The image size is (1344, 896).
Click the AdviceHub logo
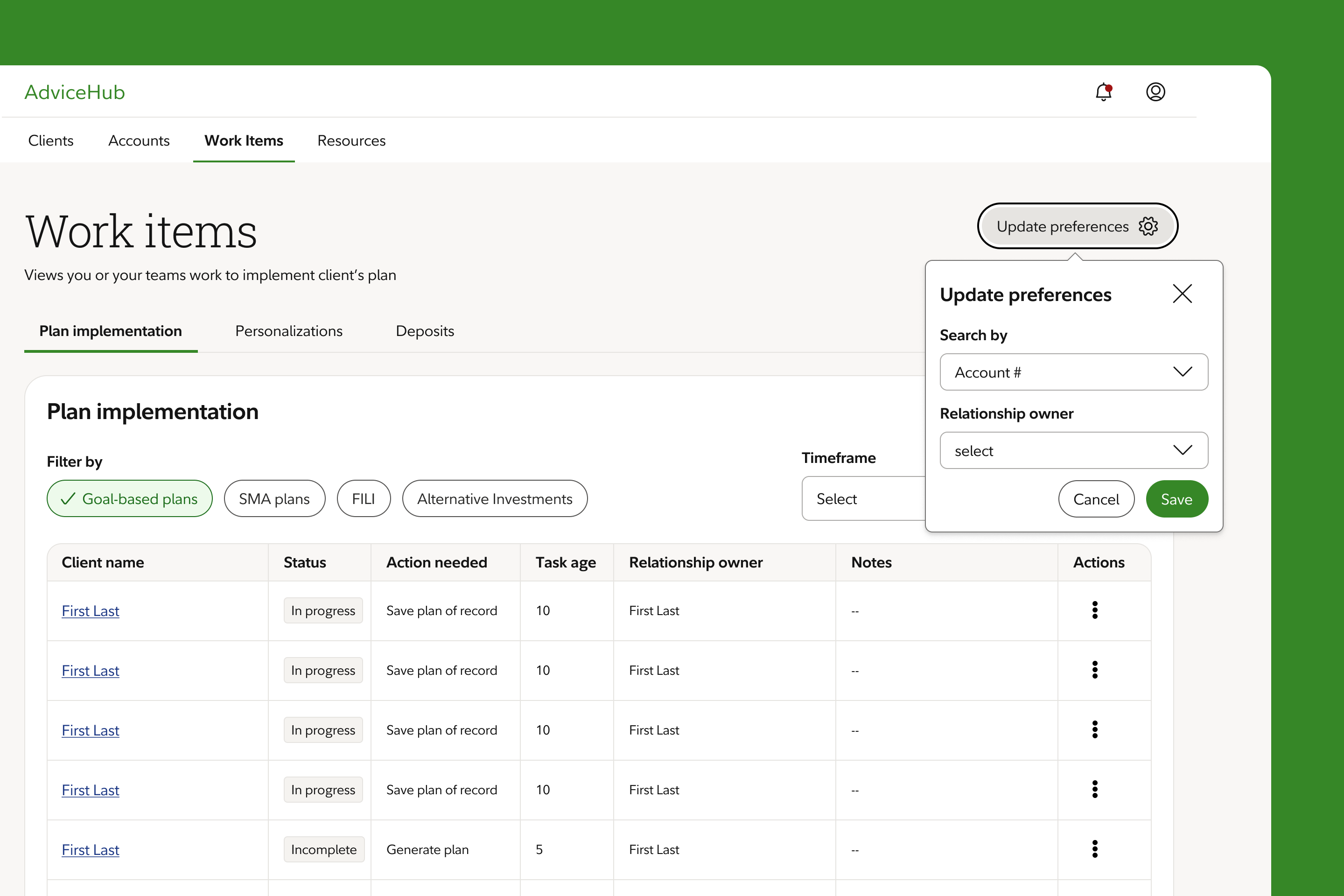point(75,92)
